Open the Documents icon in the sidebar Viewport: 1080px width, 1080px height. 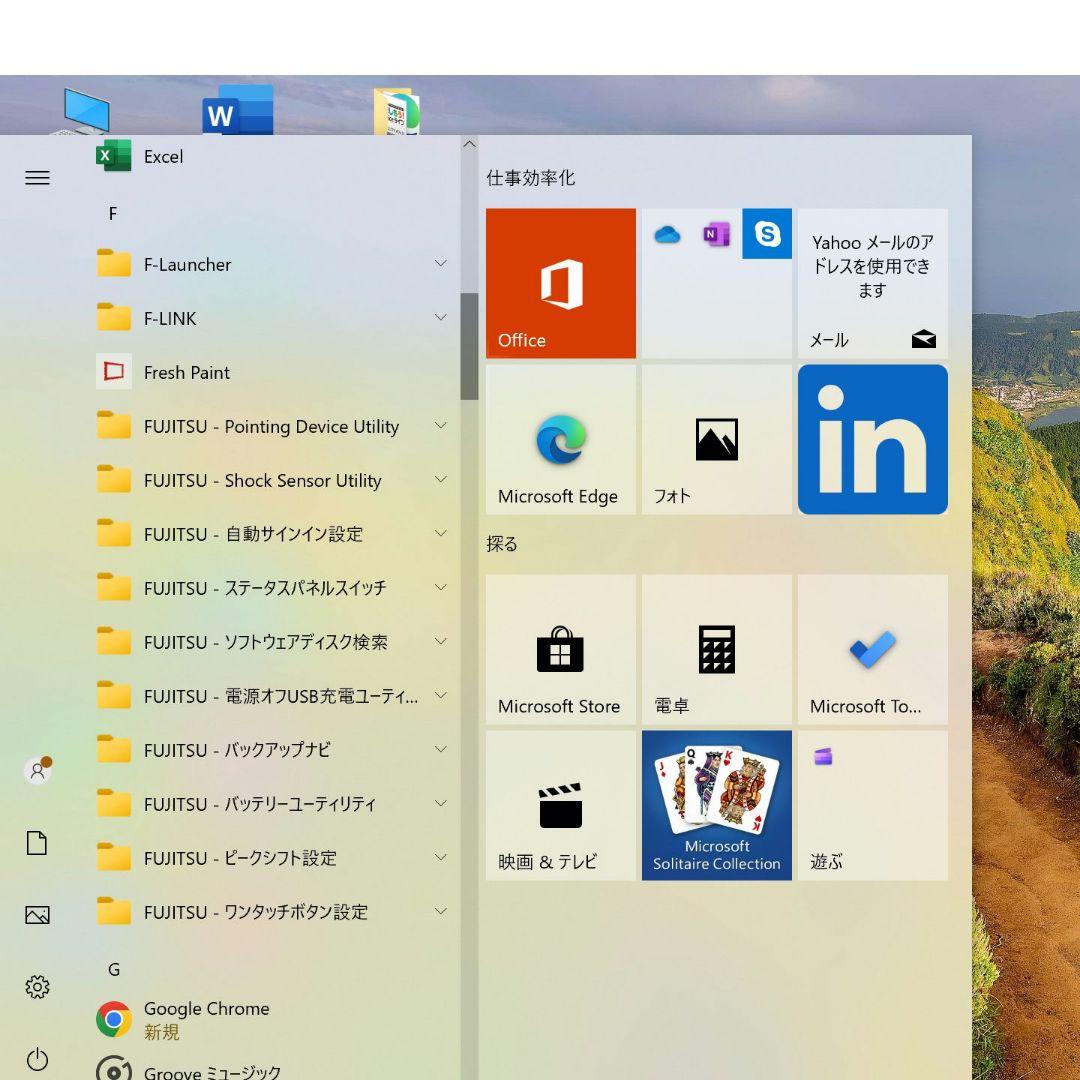(x=37, y=843)
